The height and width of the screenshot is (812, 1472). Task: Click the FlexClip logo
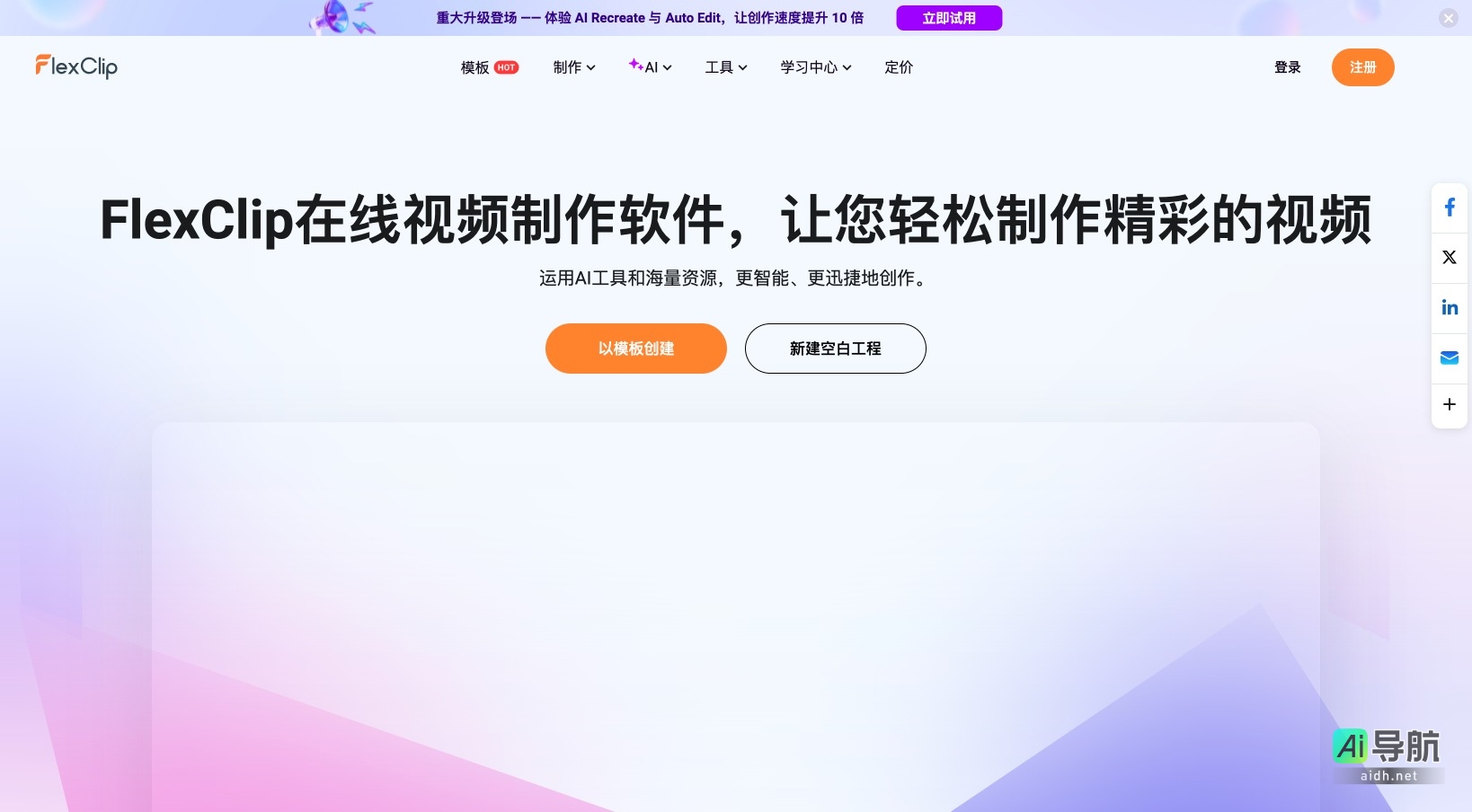tap(76, 66)
